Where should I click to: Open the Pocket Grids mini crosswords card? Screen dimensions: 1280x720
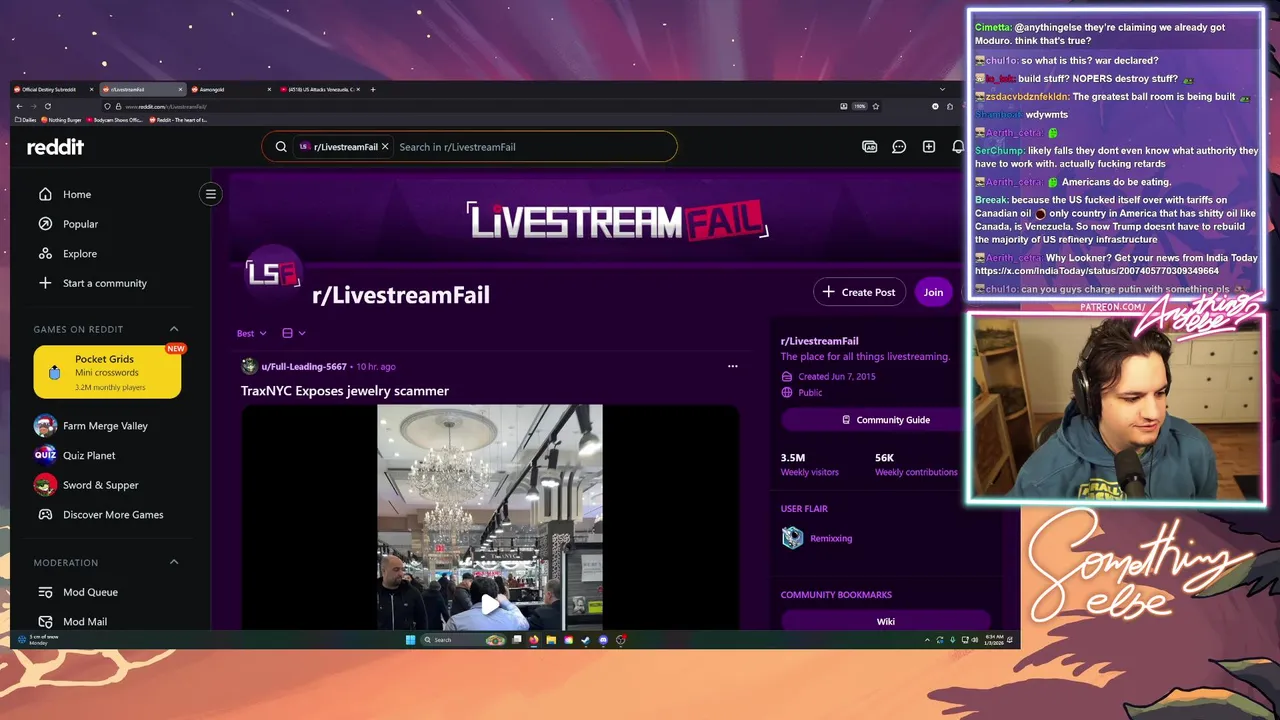tap(107, 372)
